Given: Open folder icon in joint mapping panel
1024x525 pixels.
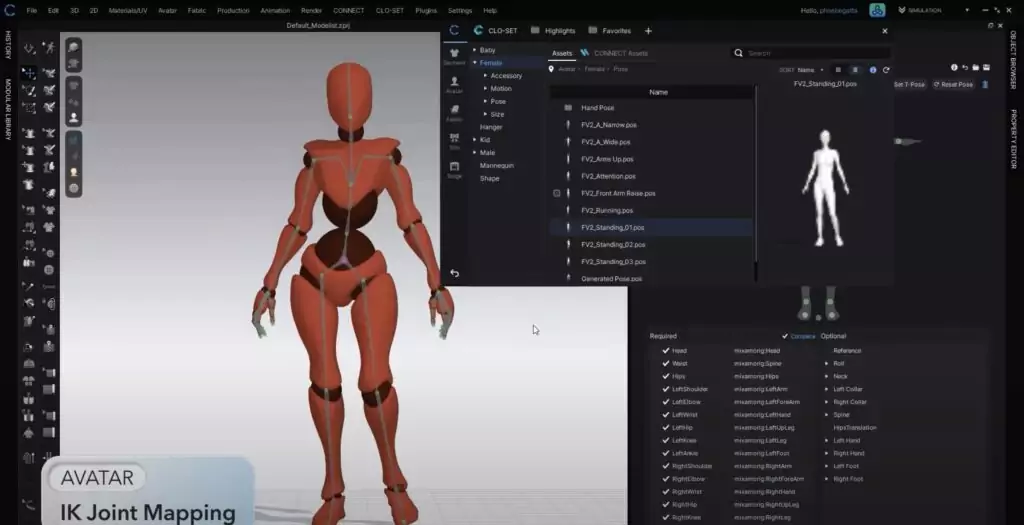Looking at the screenshot, I should (x=976, y=67).
